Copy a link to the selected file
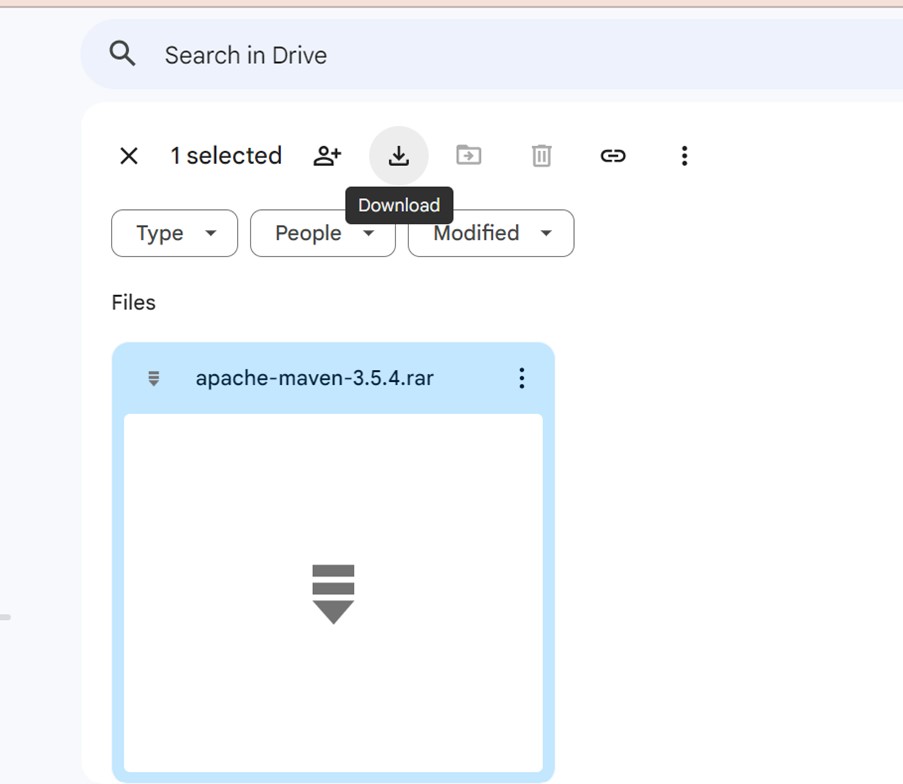 pyautogui.click(x=613, y=155)
